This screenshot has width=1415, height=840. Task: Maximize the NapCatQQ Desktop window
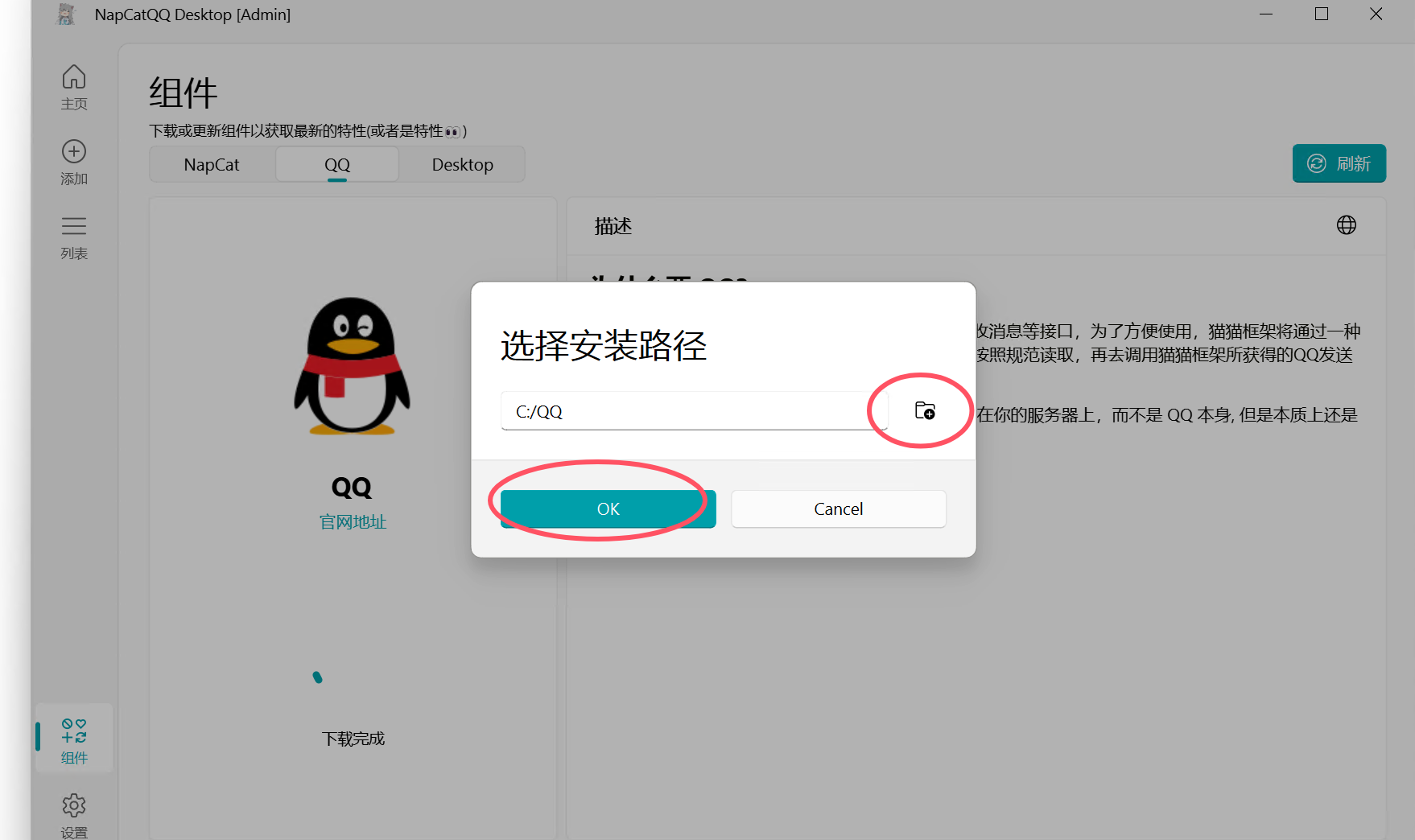click(x=1321, y=14)
